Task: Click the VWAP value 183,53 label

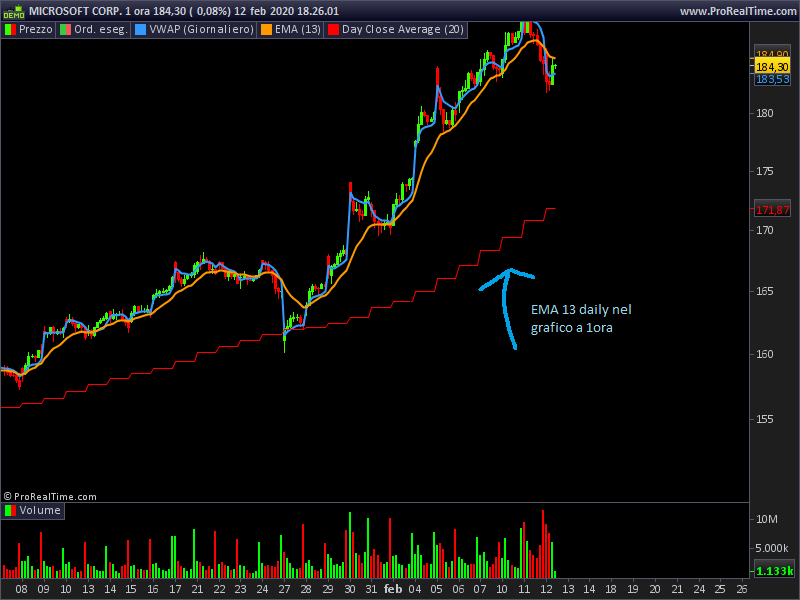Action: coord(772,79)
